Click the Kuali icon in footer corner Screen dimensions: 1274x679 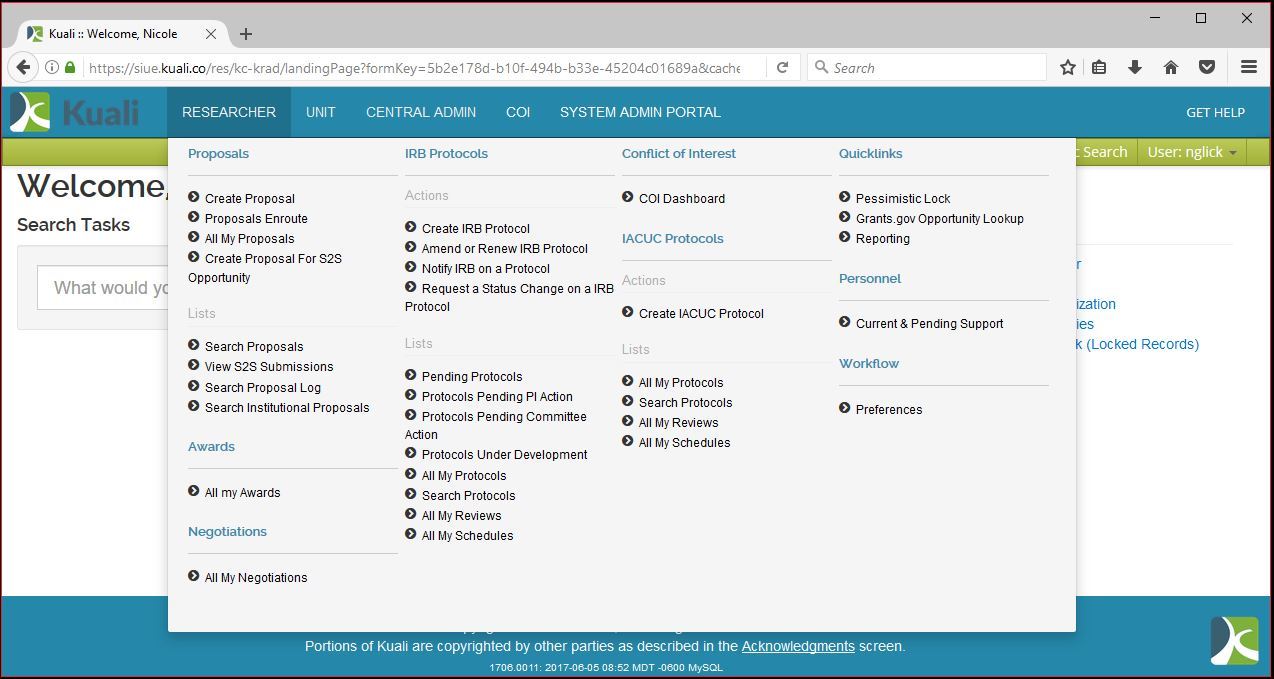point(1234,640)
